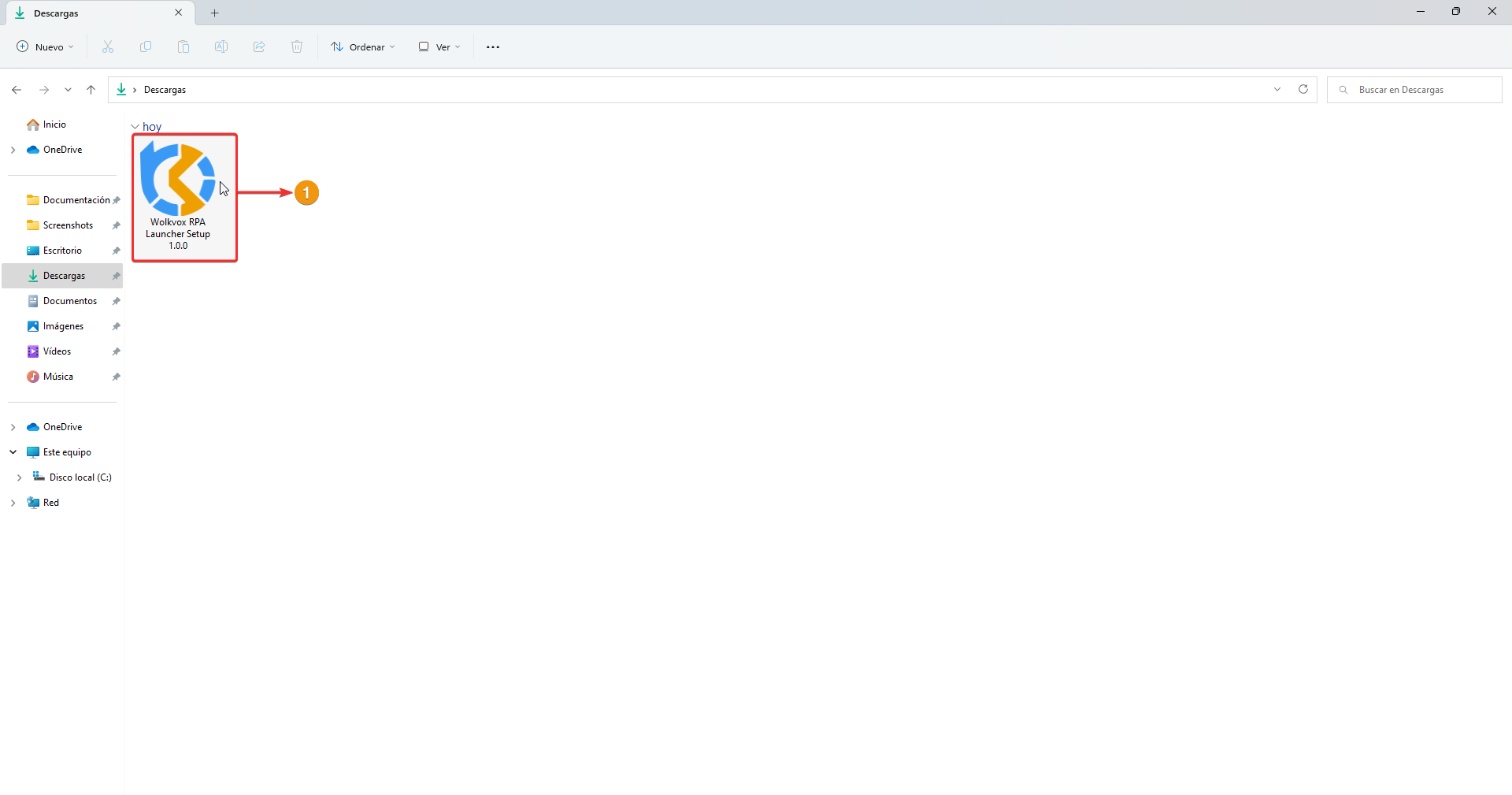Click the Paste clipboard icon

pyautogui.click(x=183, y=46)
